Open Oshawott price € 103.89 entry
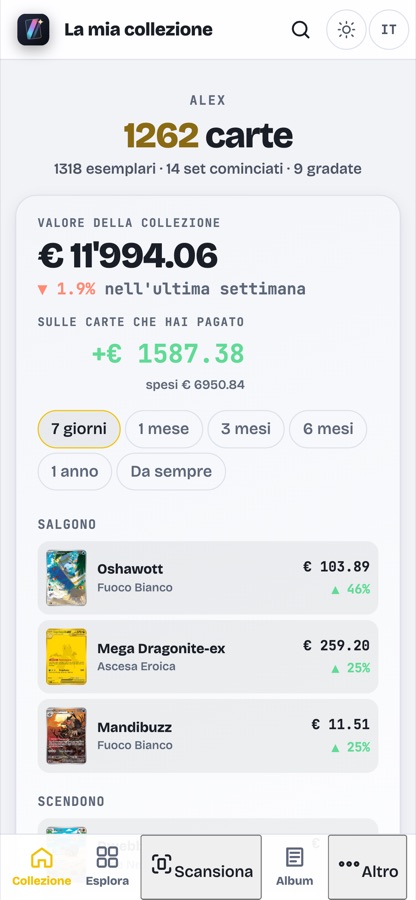This screenshot has width=416, height=900. coord(336,567)
